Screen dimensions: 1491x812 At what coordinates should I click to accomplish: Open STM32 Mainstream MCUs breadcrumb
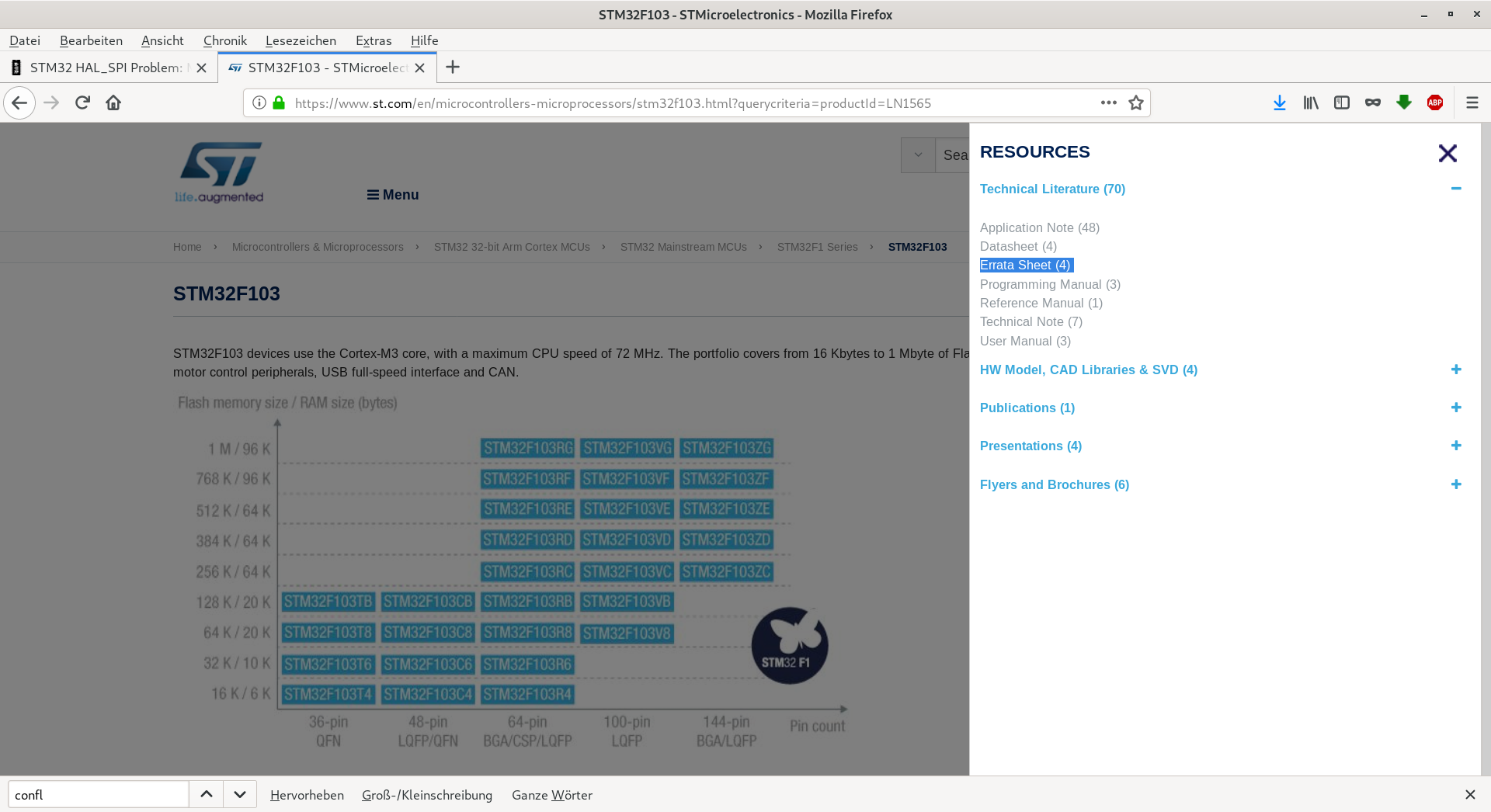click(x=683, y=247)
